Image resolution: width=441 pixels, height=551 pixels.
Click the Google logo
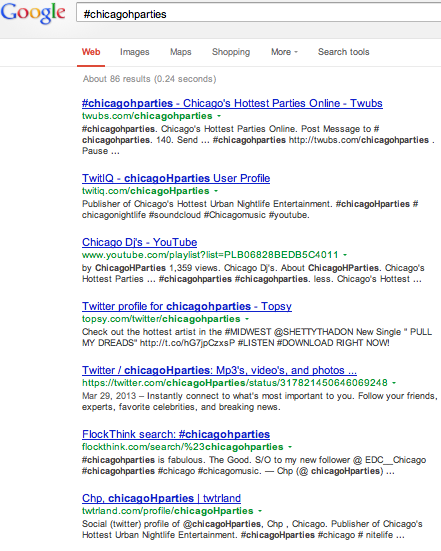coord(33,13)
